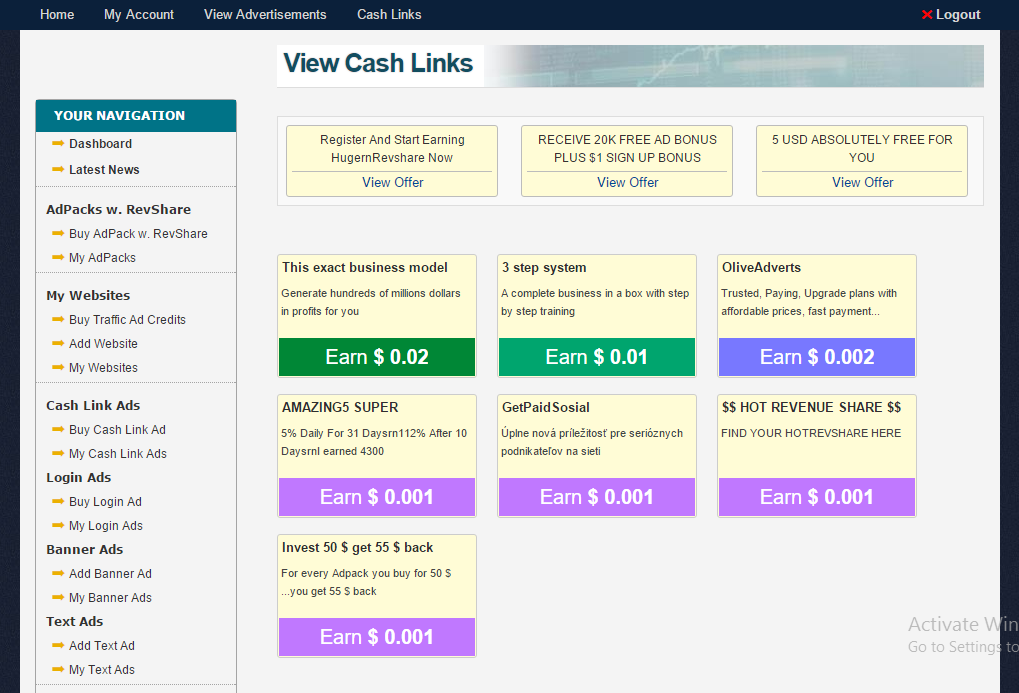
Task: Click the arrow icon beside Add Banner Ad
Action: coord(58,573)
